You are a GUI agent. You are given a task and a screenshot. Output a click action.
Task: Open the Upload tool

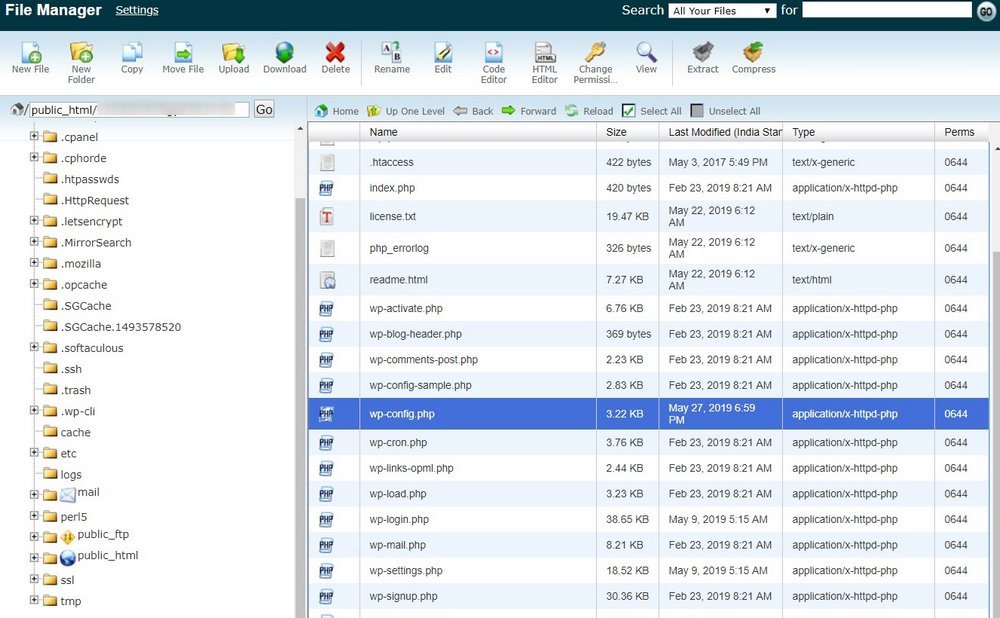233,58
